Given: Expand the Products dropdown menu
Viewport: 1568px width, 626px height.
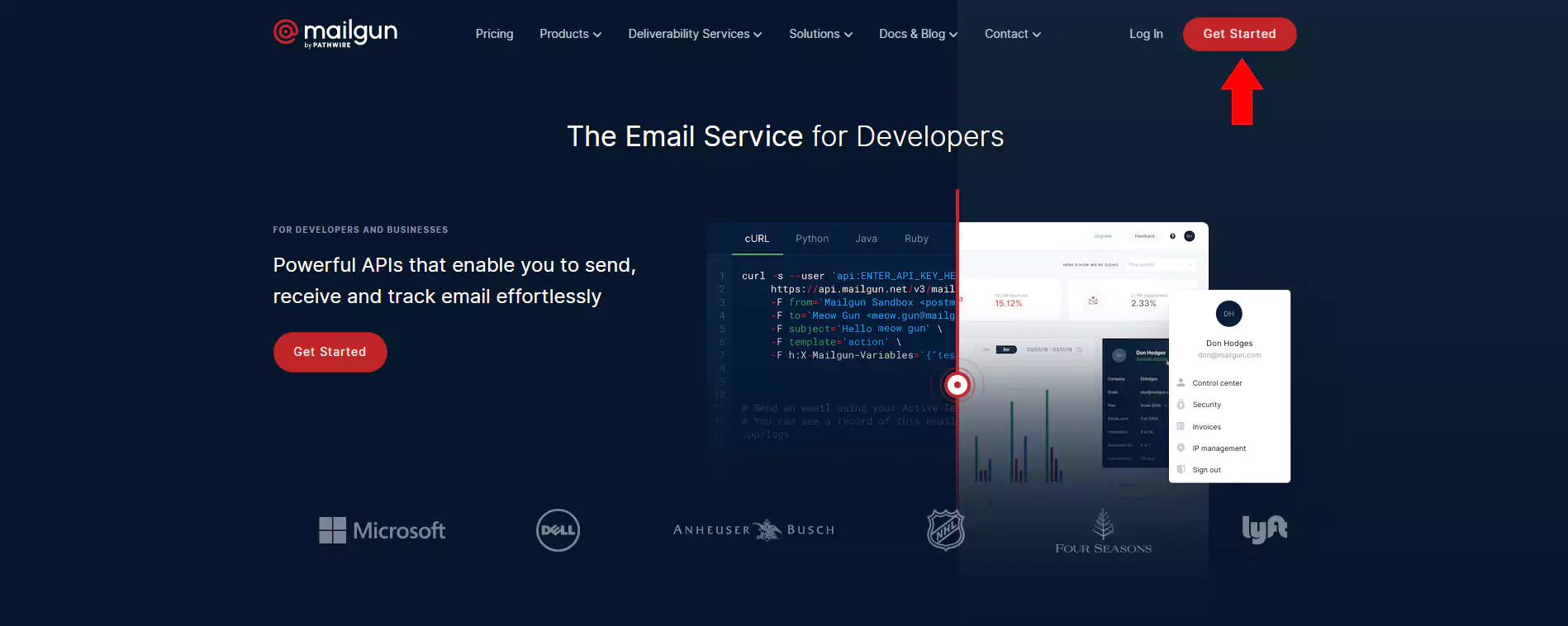Looking at the screenshot, I should (570, 34).
